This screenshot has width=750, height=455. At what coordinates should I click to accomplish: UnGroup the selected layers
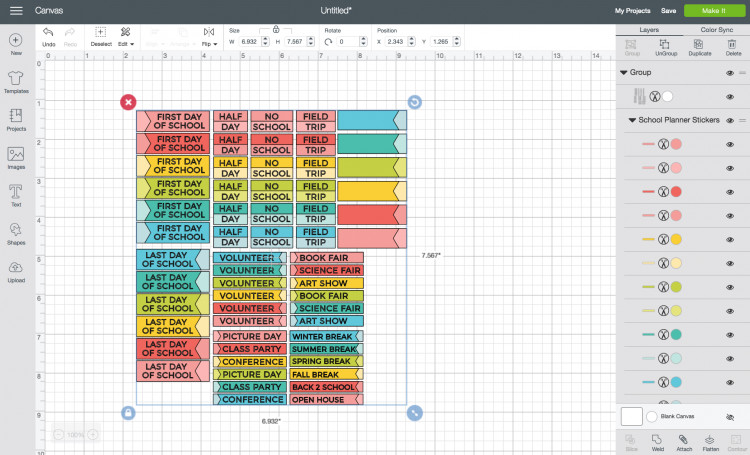click(x=666, y=48)
